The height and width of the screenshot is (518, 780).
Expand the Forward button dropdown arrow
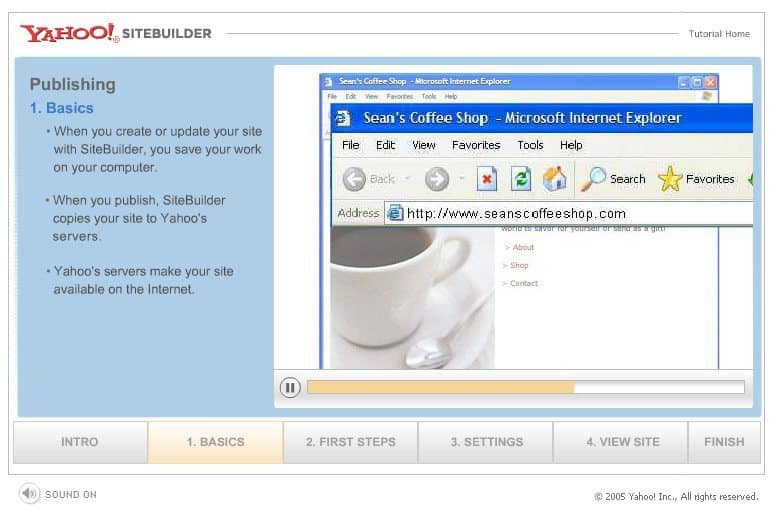(x=462, y=179)
